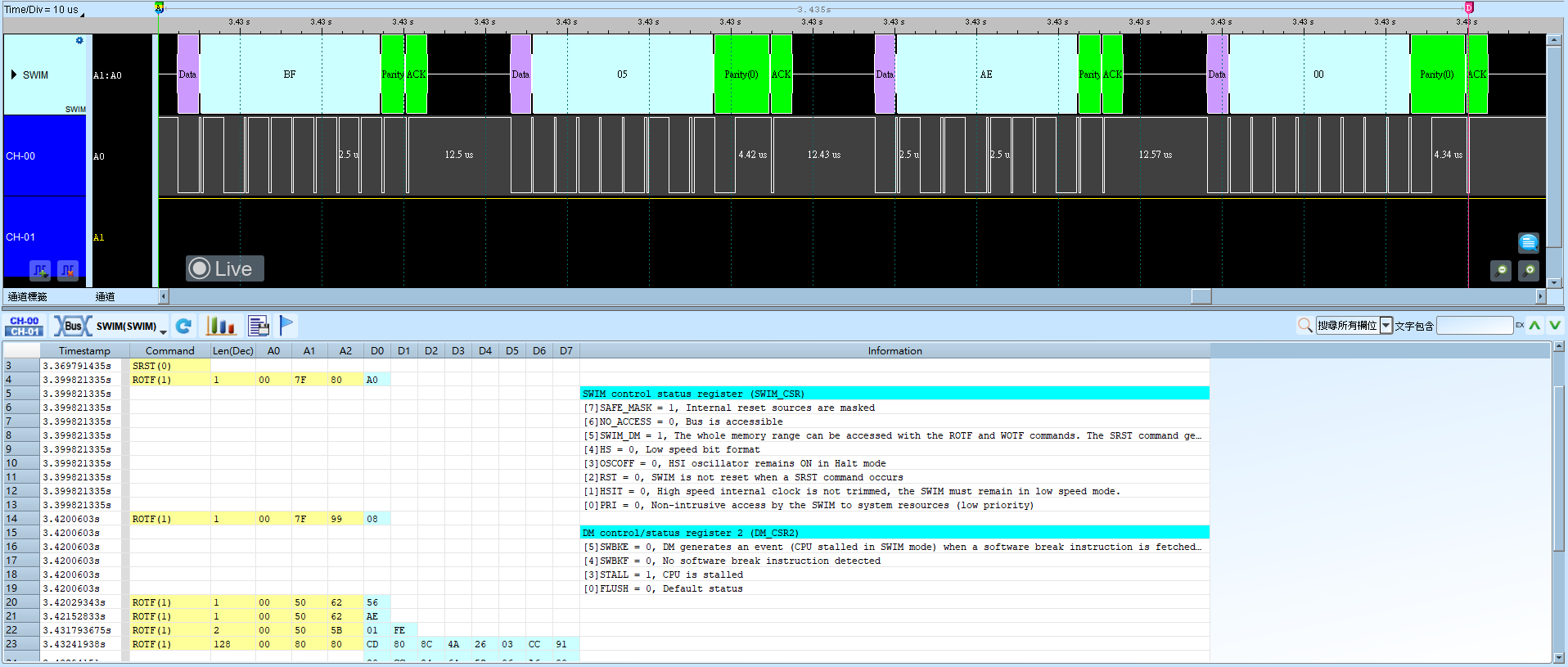The image size is (1568, 667).
Task: Open the Time/Div 10 us menu
Action: coord(43,10)
